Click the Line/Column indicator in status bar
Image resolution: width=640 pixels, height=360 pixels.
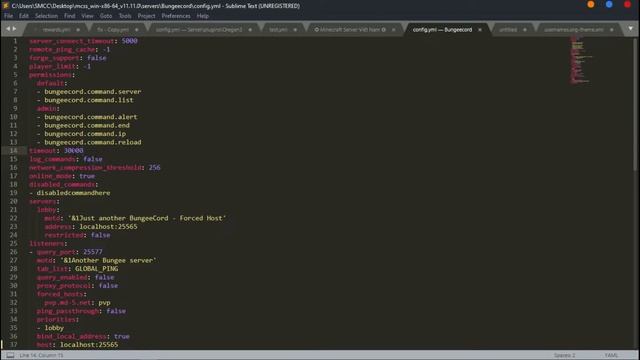[x=41, y=356]
